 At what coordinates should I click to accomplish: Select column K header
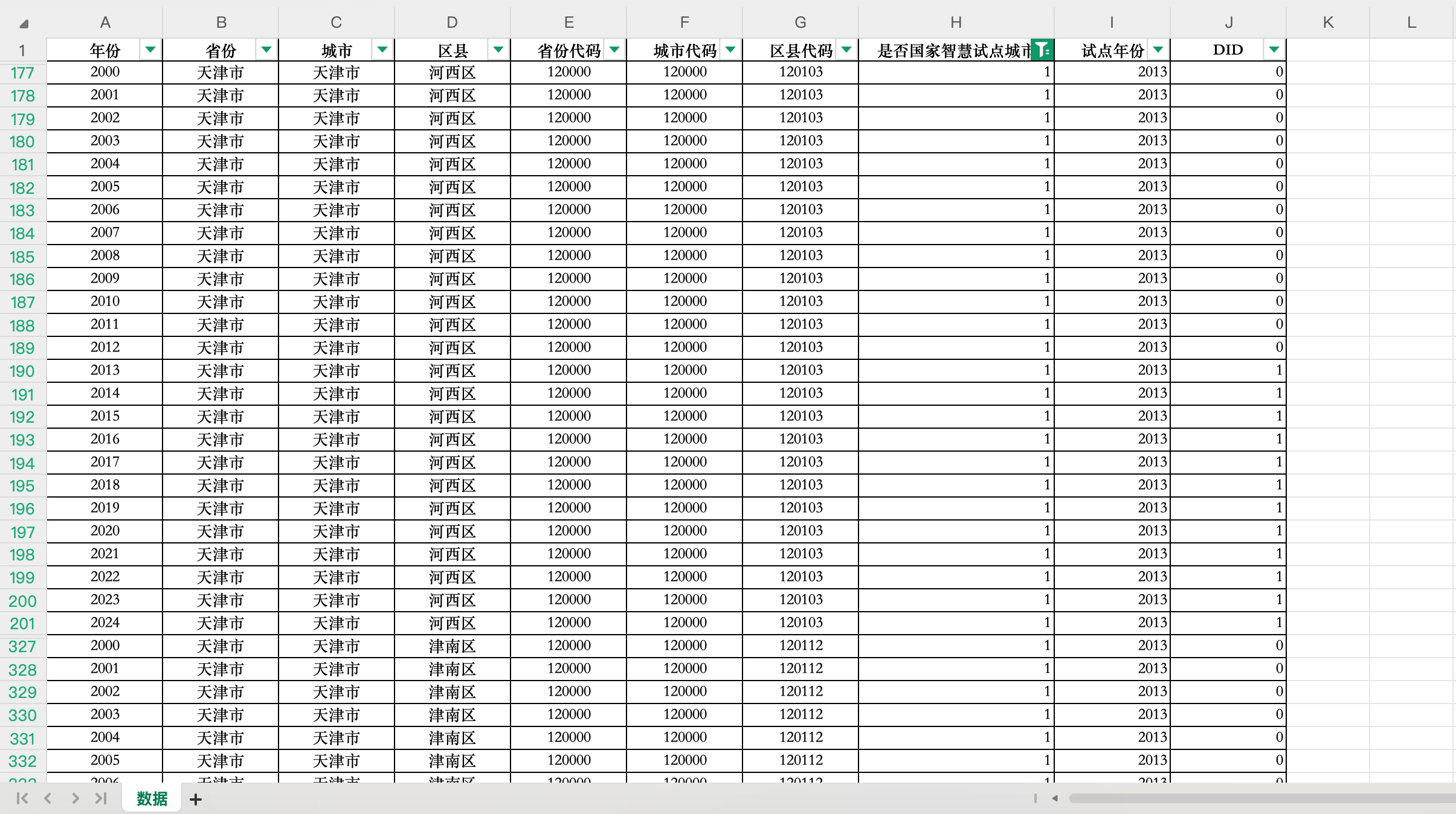point(1328,23)
